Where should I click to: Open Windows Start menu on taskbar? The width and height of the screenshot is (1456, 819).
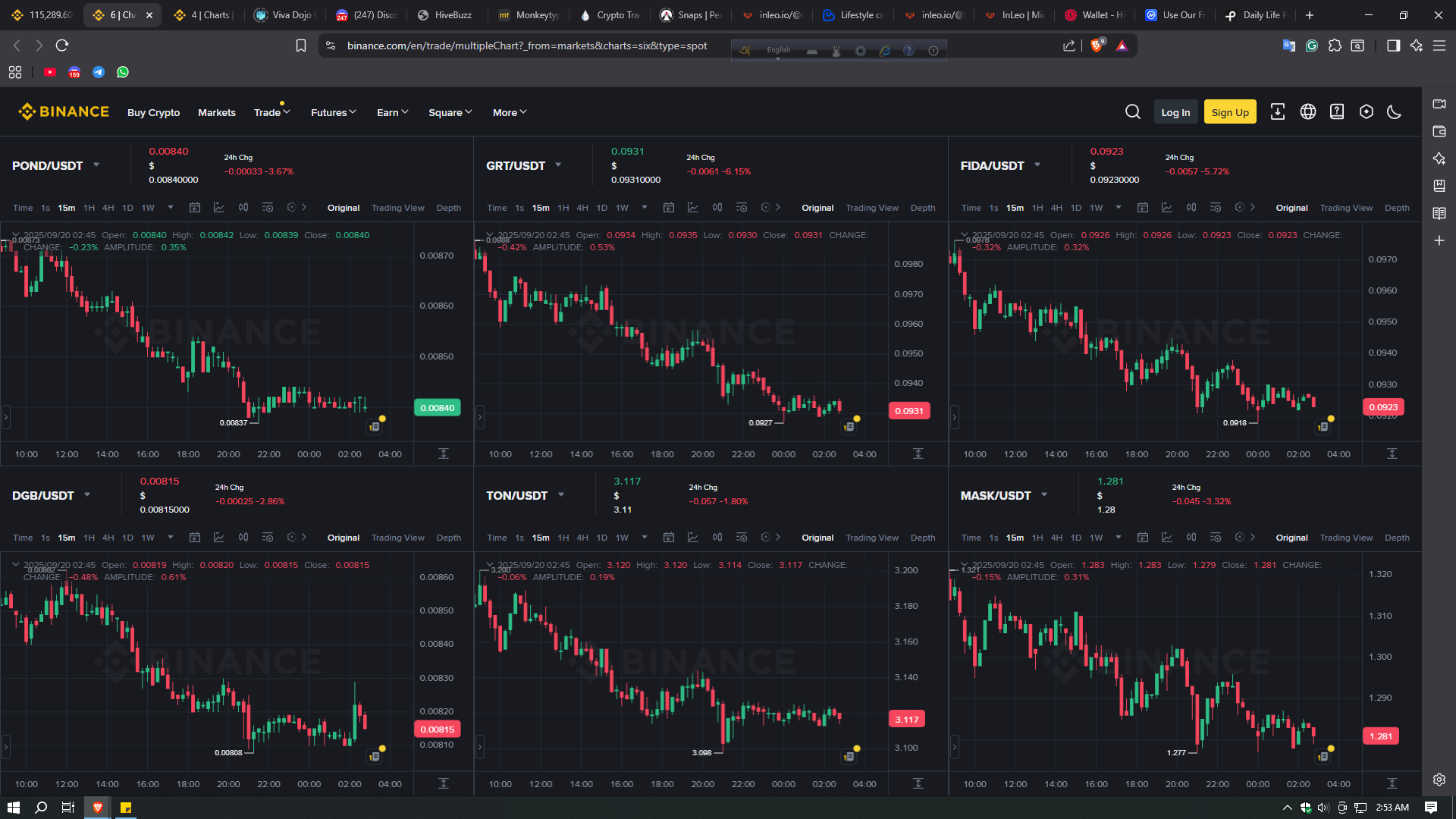coord(13,808)
